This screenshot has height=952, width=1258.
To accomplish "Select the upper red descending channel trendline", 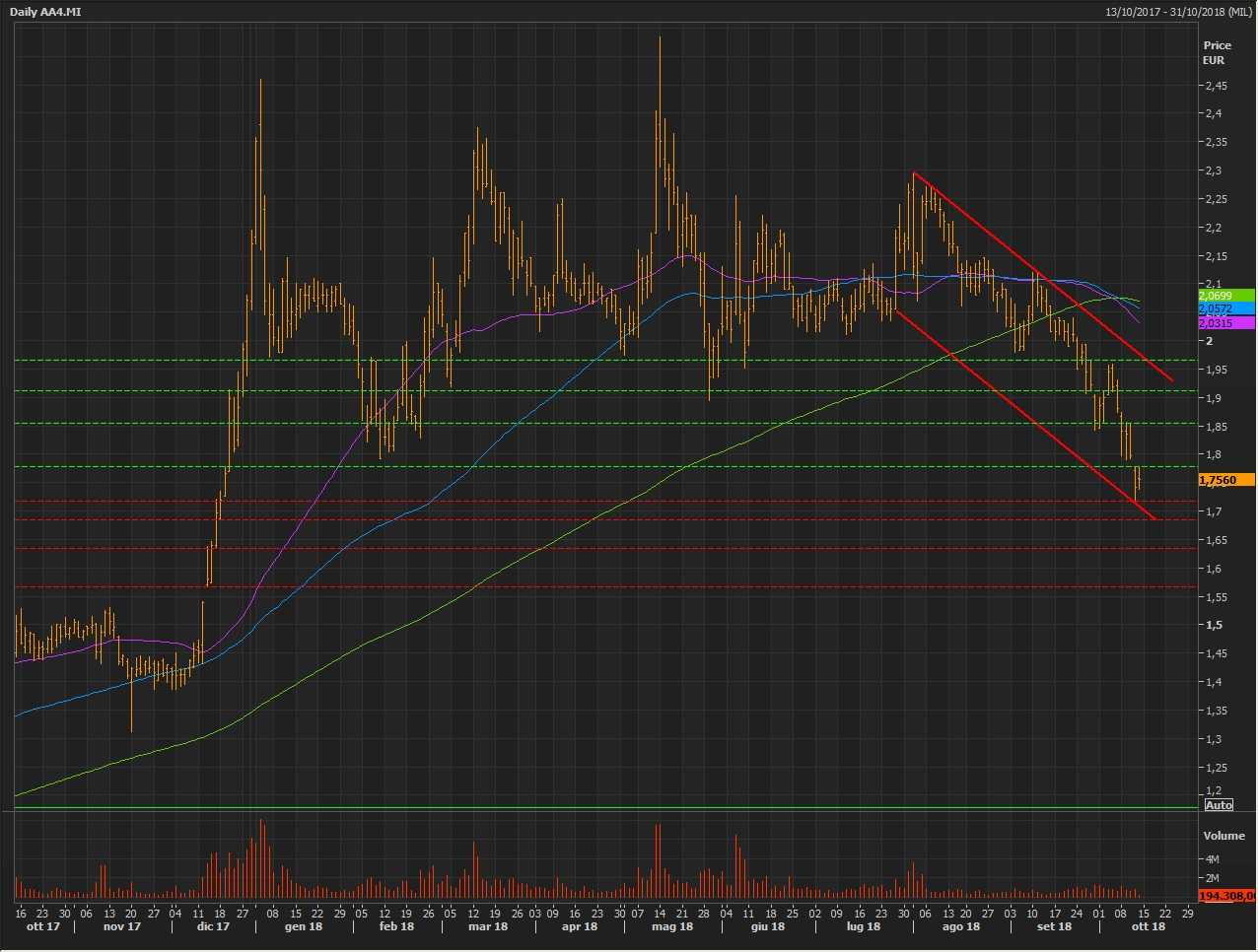I will (1045, 278).
